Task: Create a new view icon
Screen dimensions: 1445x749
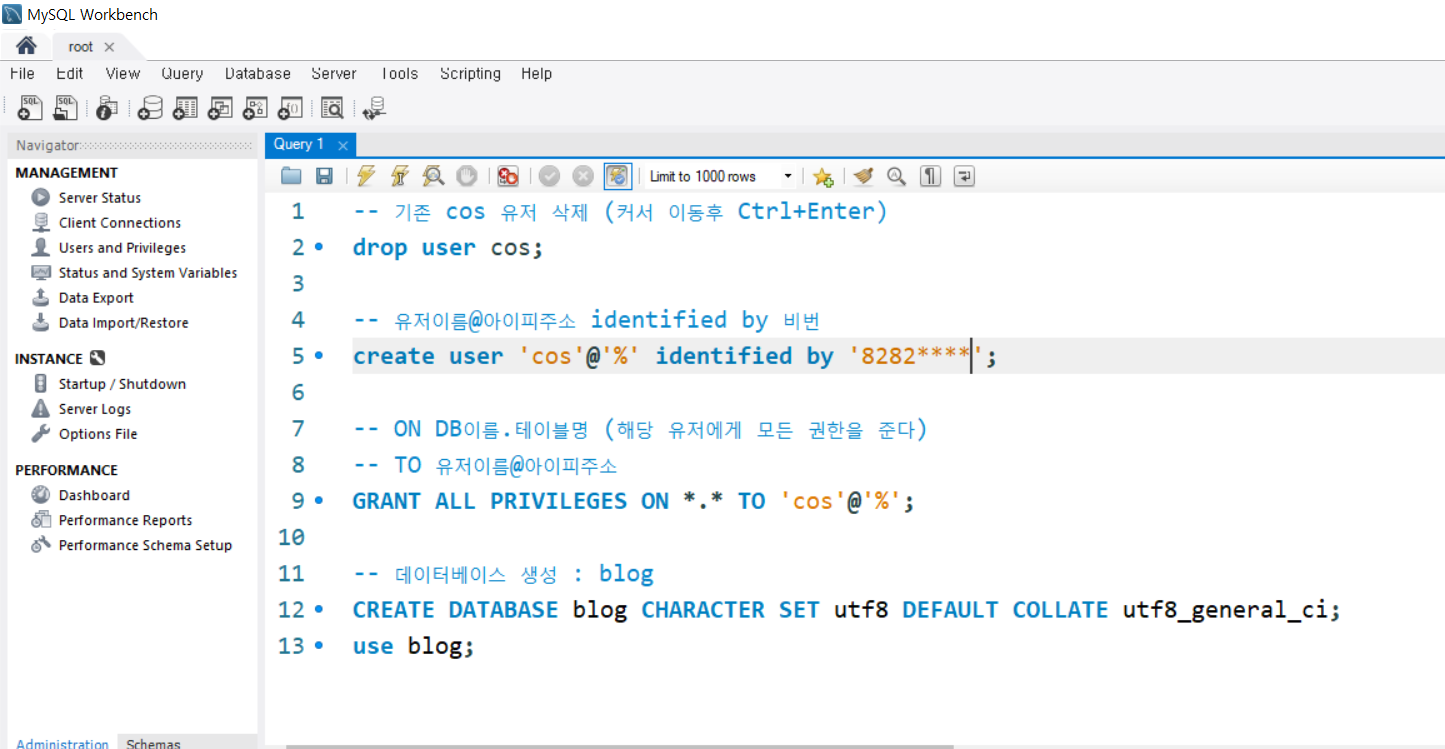Action: 220,108
